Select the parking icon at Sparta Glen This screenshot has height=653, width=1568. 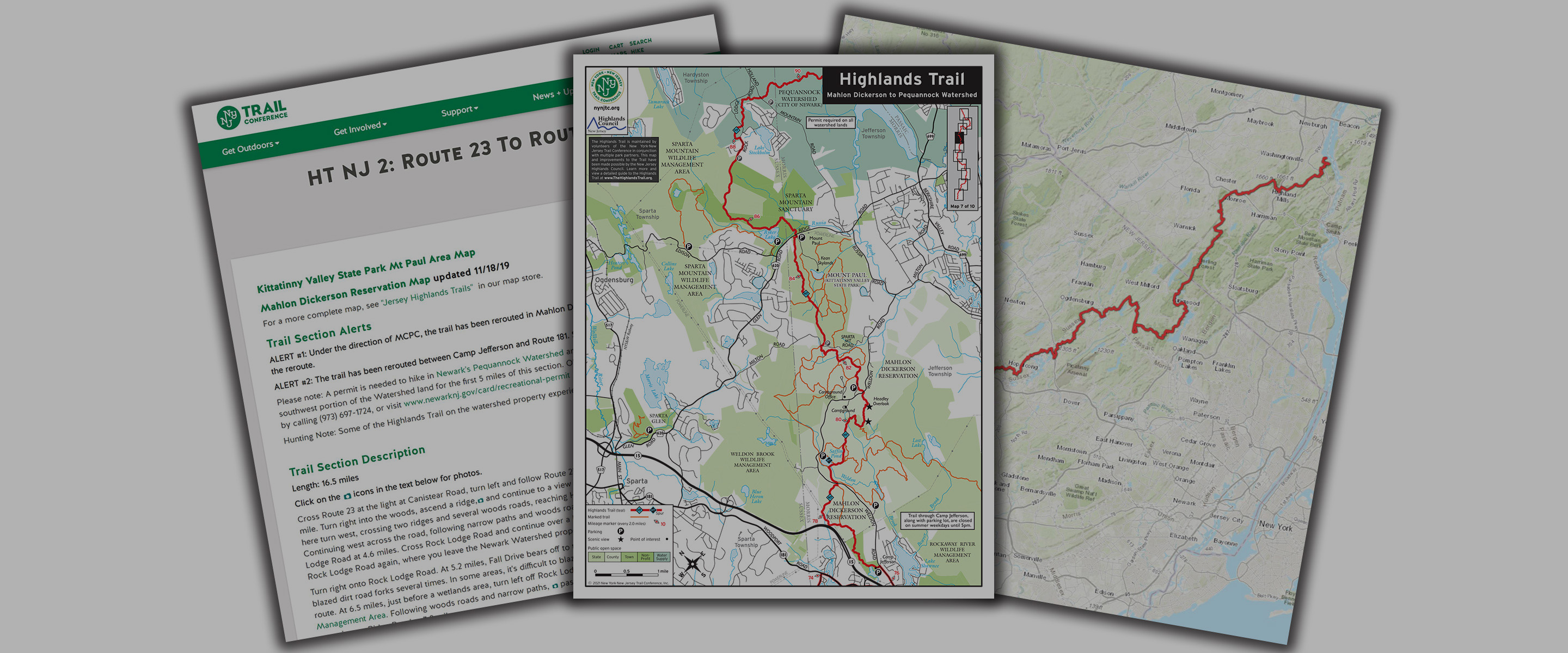click(650, 430)
